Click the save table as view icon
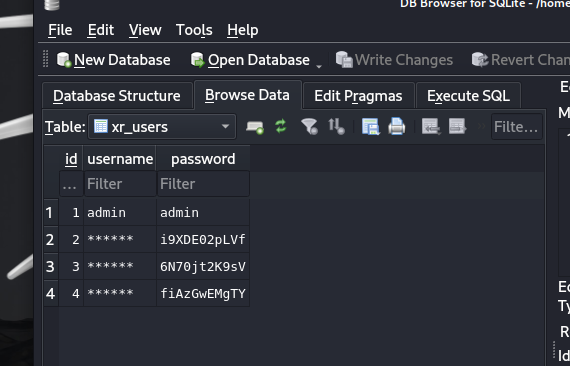The width and height of the screenshot is (570, 366). click(x=370, y=127)
